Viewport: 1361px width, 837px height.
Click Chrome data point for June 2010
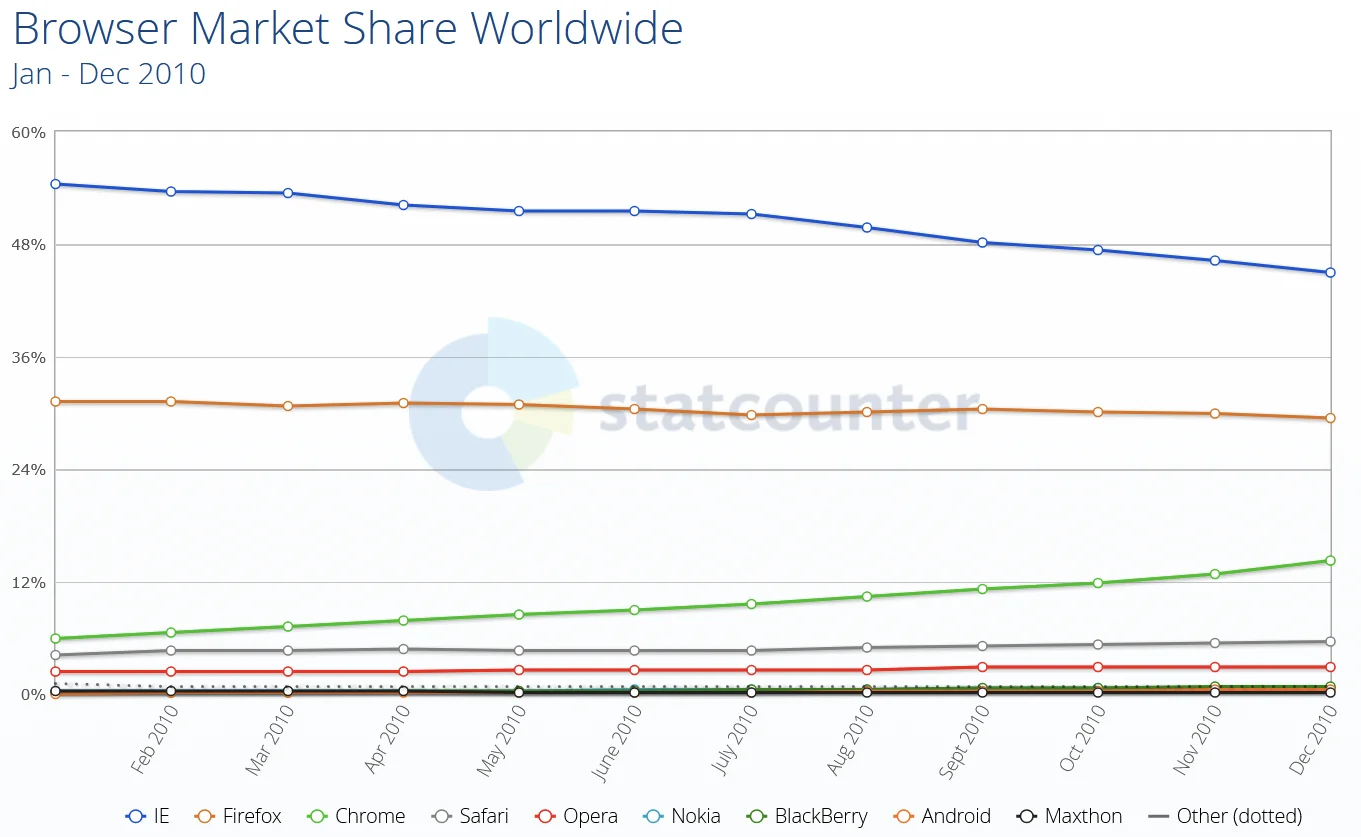point(634,610)
